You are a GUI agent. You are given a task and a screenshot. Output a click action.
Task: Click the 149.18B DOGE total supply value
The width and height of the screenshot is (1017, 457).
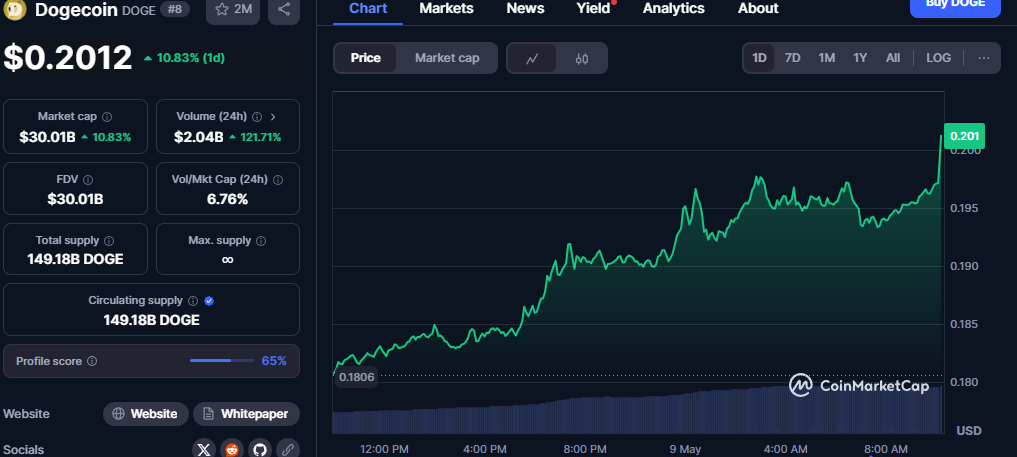pyautogui.click(x=75, y=259)
